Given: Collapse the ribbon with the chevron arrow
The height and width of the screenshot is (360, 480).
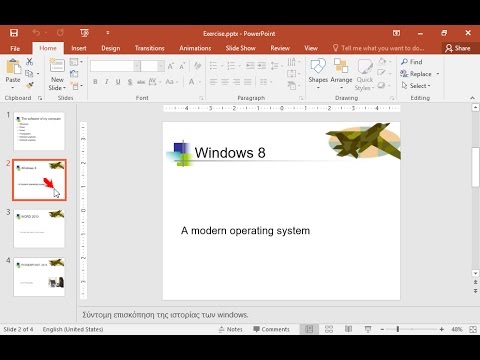Looking at the screenshot, I should (472, 98).
